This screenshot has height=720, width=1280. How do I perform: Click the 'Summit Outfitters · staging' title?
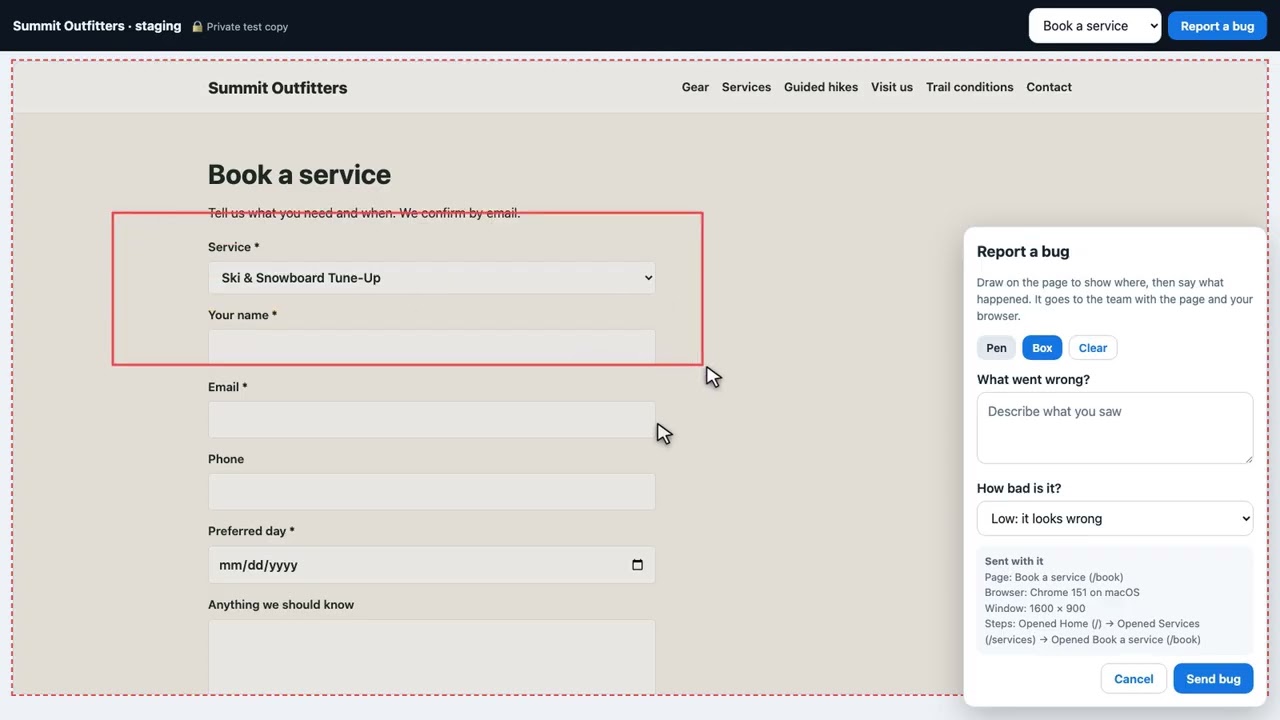coord(97,26)
